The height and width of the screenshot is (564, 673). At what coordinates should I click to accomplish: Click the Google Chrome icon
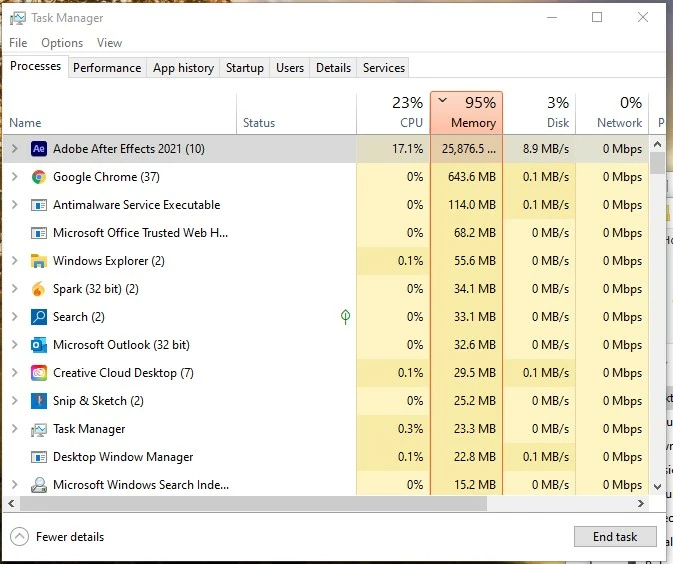tap(39, 177)
